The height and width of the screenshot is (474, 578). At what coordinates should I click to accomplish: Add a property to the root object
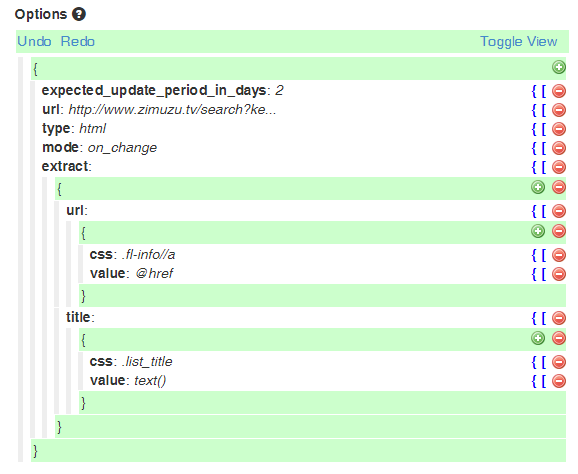coord(558,67)
